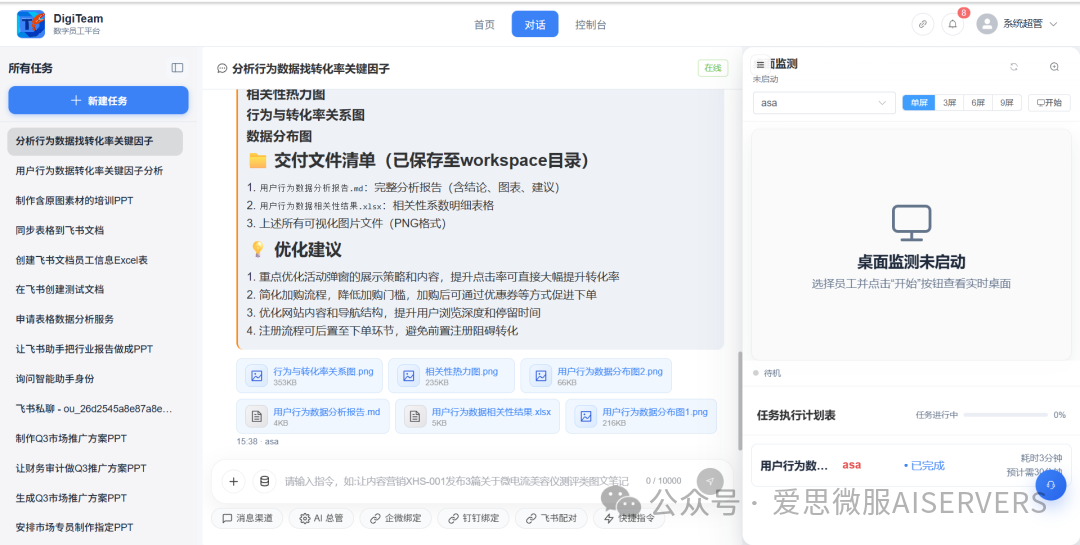Viewport: 1080px width, 545px height.
Task: Open the link icon in top bar
Action: 922,24
